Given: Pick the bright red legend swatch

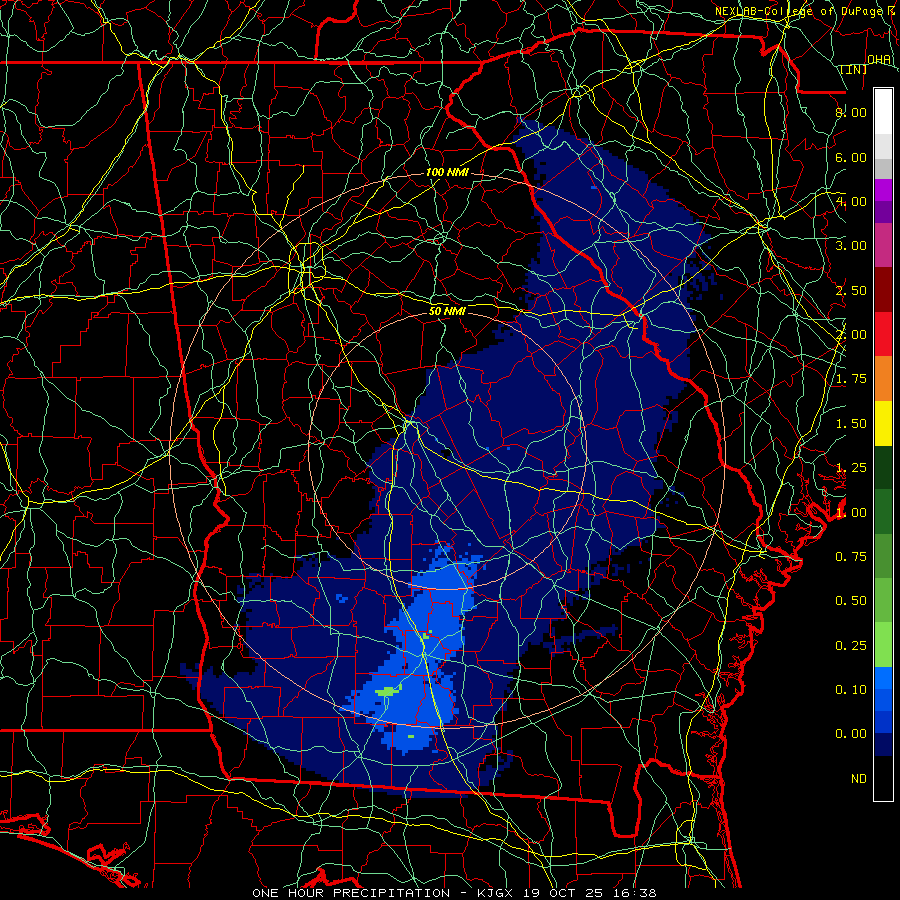Looking at the screenshot, I should [883, 334].
